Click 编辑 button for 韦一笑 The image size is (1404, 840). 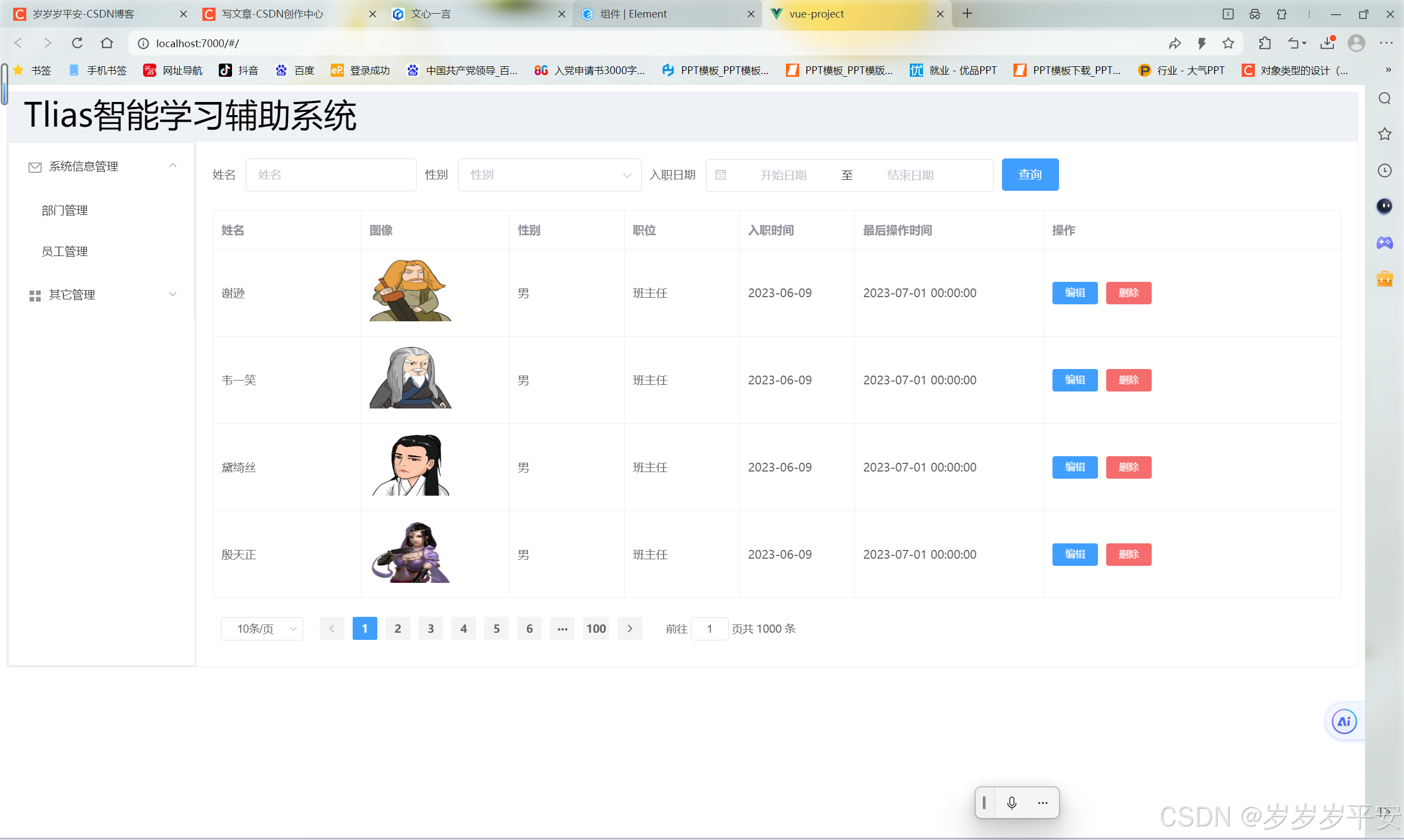(1074, 380)
